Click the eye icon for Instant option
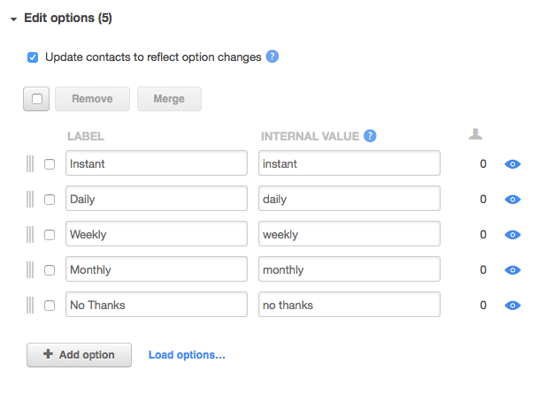 [512, 164]
